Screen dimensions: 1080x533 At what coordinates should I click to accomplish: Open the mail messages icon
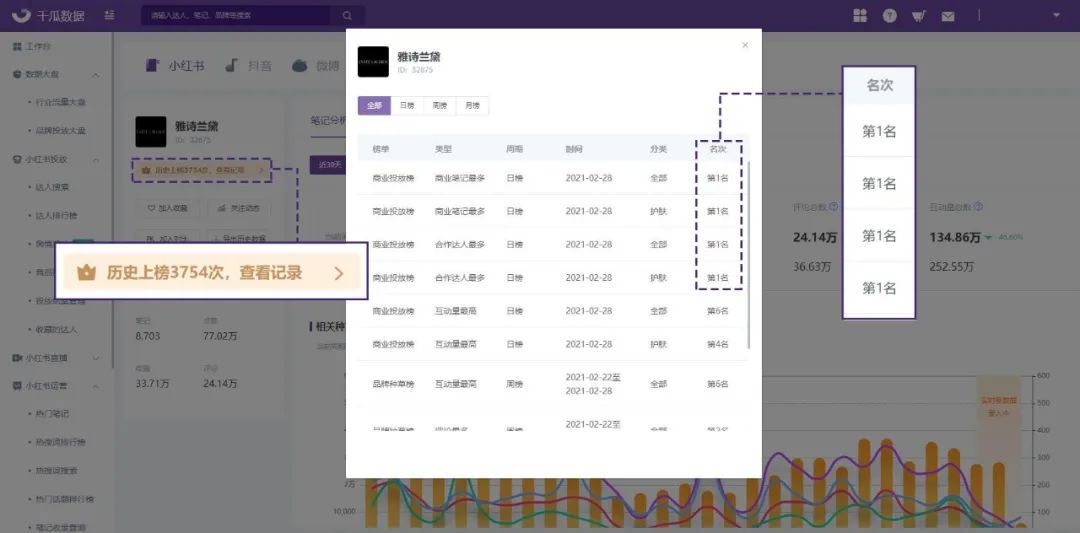pyautogui.click(x=948, y=16)
